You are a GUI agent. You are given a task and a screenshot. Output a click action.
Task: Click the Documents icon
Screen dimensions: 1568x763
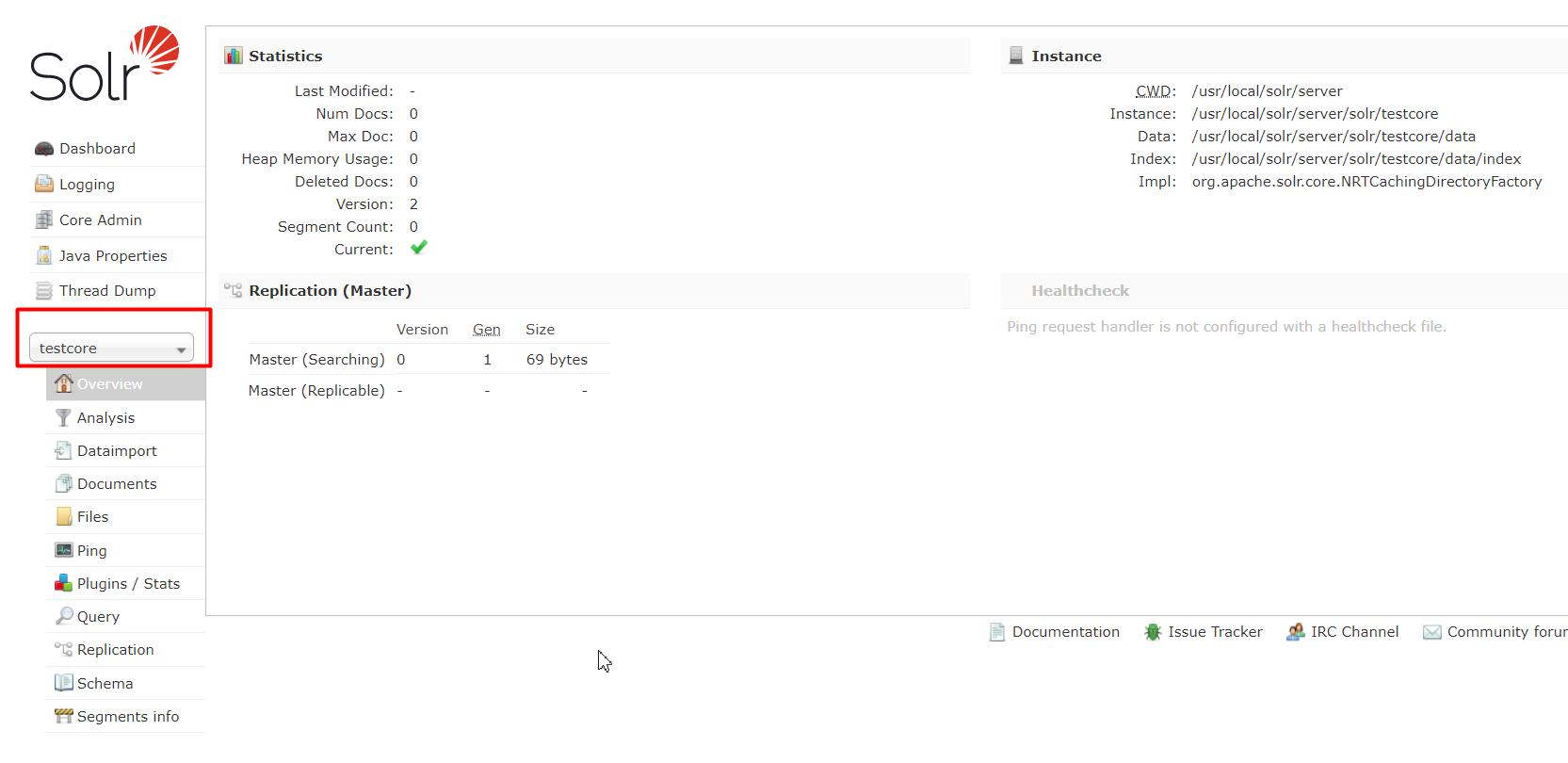click(x=63, y=483)
